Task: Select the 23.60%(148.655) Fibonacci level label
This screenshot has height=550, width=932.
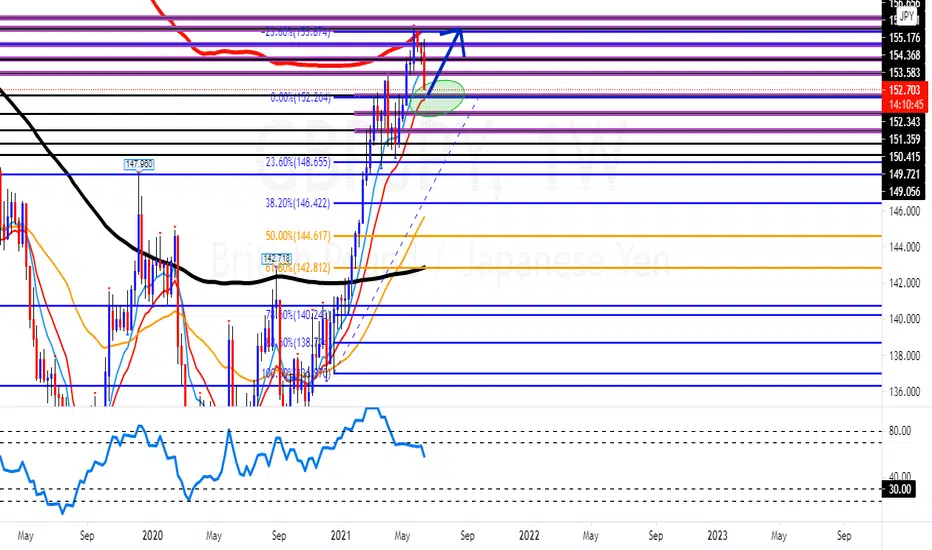Action: click(298, 162)
